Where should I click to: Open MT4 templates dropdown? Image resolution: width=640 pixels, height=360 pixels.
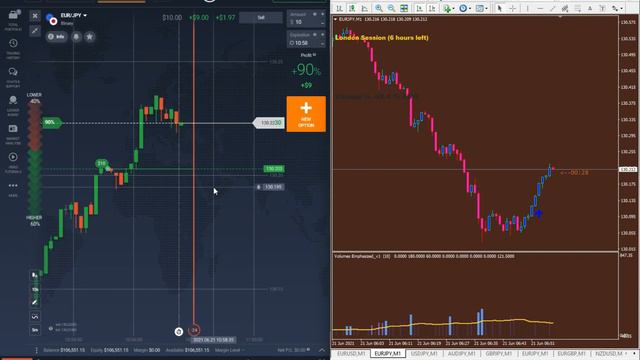coord(481,8)
